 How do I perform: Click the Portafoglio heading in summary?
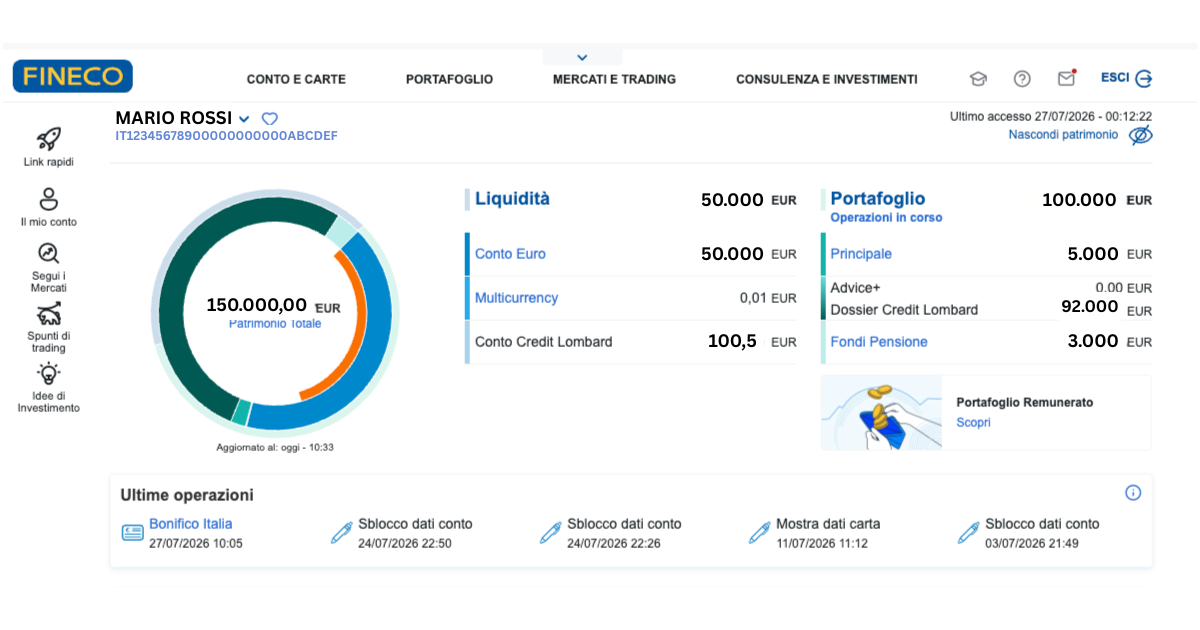point(878,198)
